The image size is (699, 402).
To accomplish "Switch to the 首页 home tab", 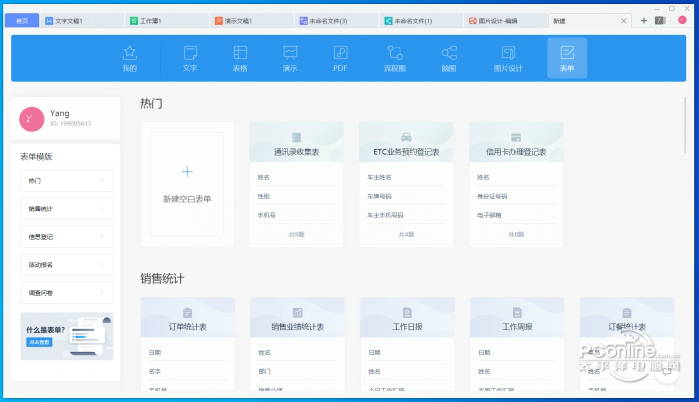I will (x=22, y=21).
